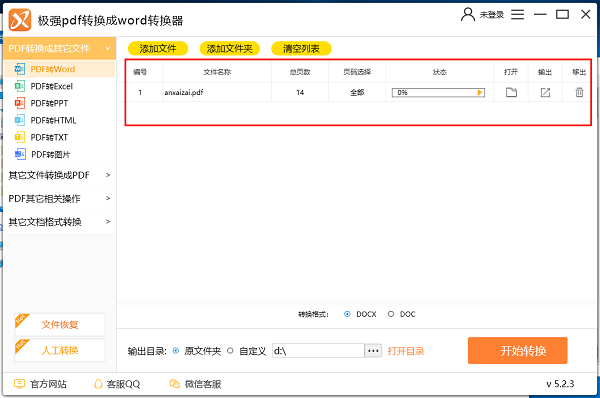This screenshot has width=600, height=398.
Task: Click the 开始转换 button
Action: (x=517, y=351)
